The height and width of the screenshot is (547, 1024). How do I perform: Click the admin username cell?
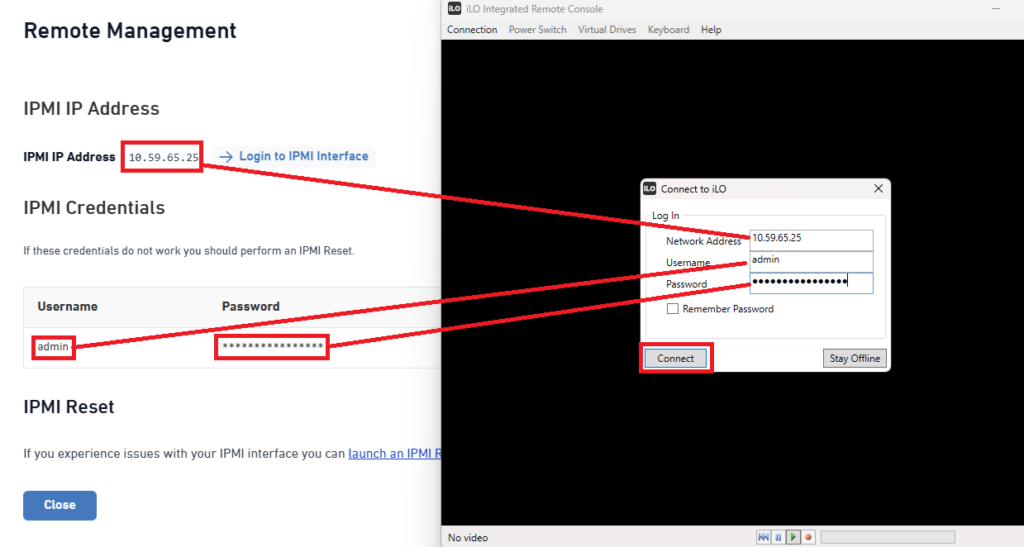tap(53, 347)
